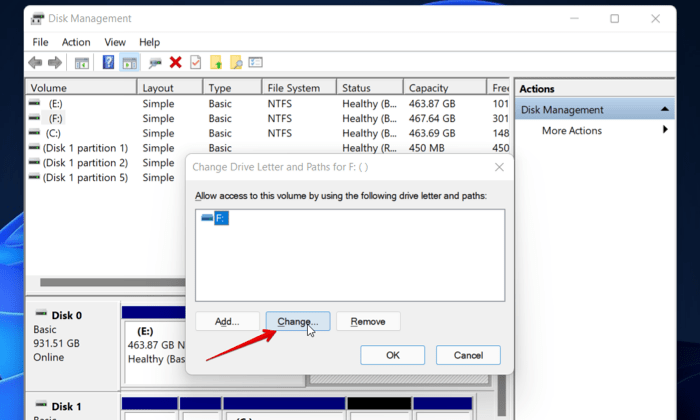This screenshot has width=700, height=420.
Task: Click the Help question mark icon
Action: point(108,62)
